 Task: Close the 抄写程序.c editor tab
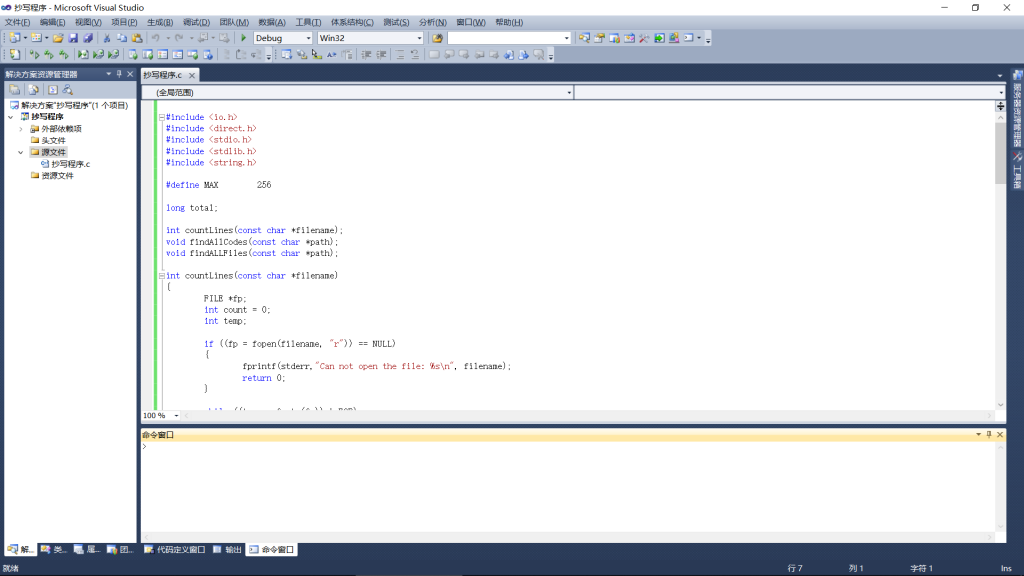point(192,75)
